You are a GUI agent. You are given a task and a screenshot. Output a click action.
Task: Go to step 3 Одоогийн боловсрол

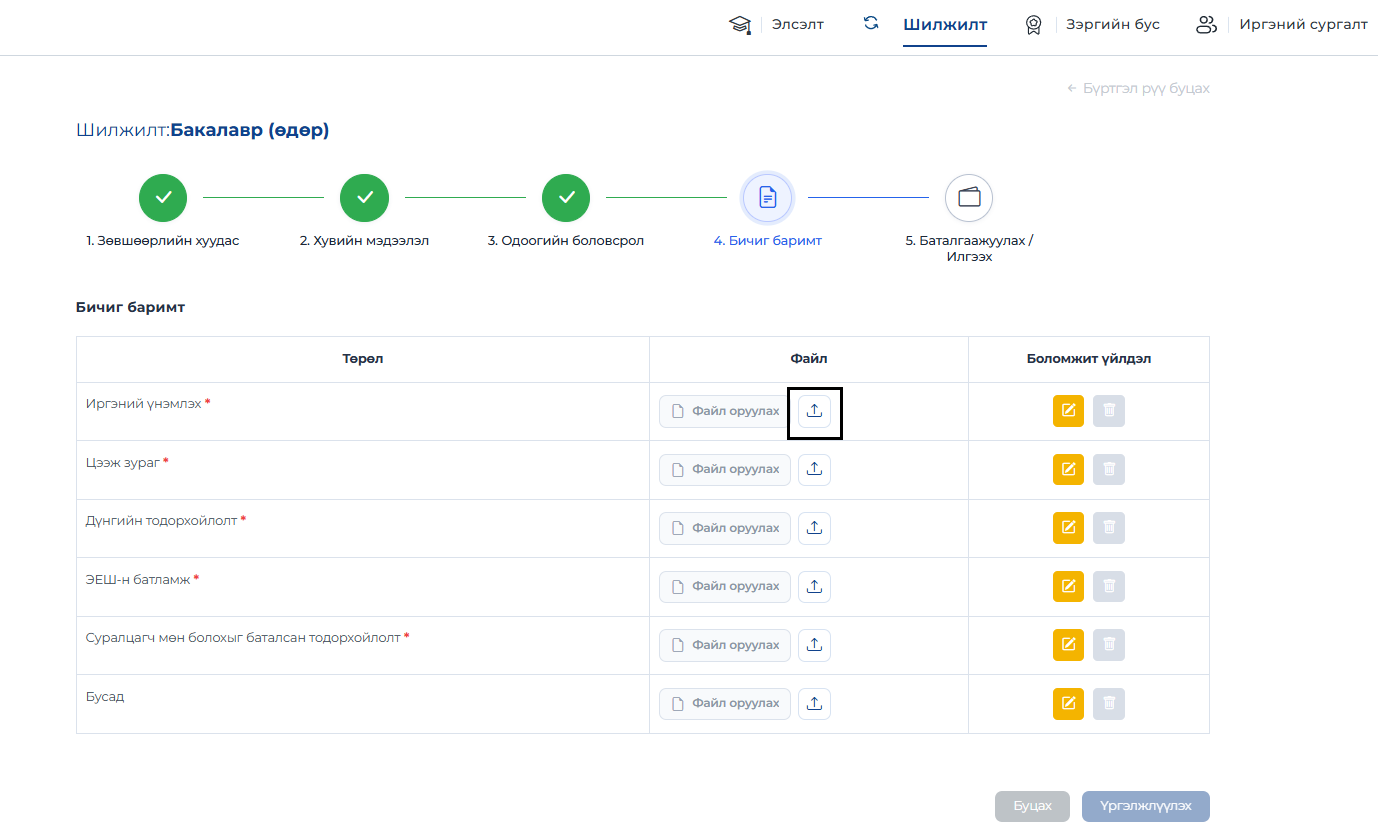click(x=566, y=198)
